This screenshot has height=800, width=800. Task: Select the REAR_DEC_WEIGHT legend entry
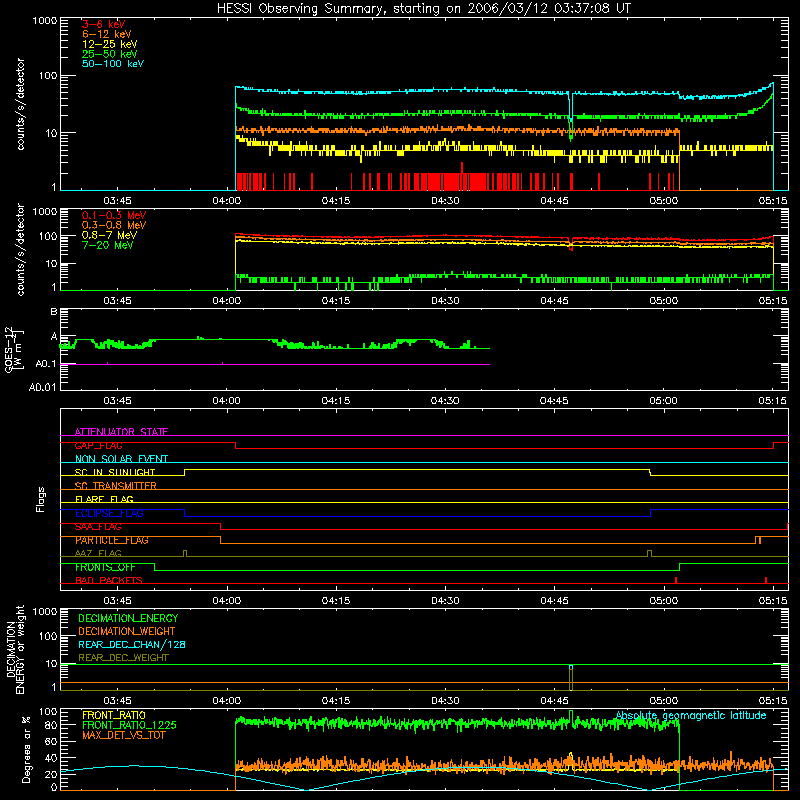click(x=123, y=658)
